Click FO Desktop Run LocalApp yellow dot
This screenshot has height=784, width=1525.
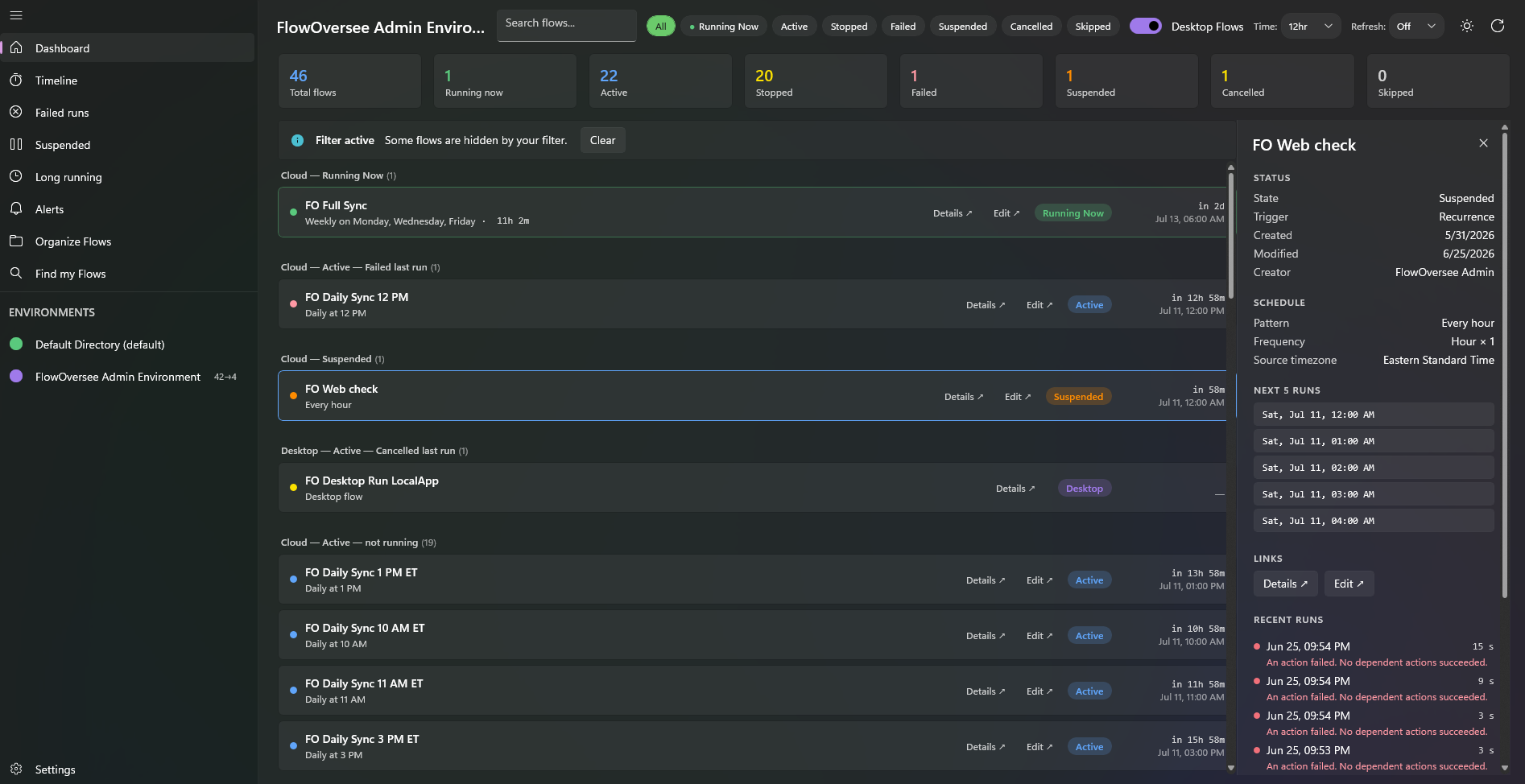point(293,488)
